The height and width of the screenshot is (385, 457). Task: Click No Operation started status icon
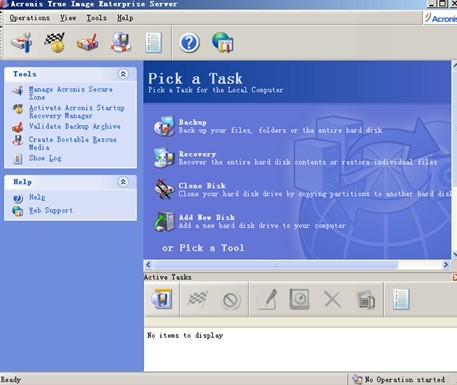coord(357,379)
